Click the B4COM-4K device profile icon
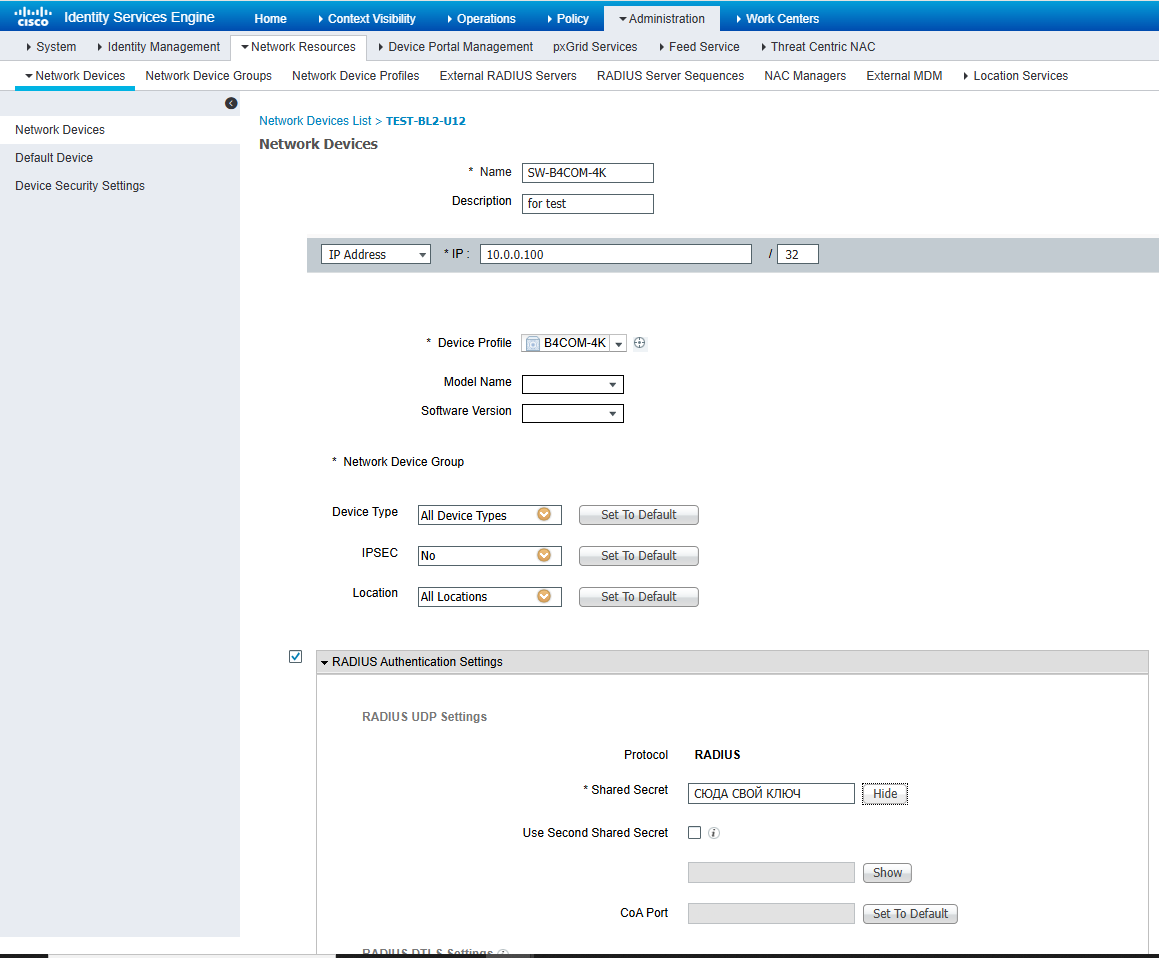The width and height of the screenshot is (1159, 958). tap(533, 343)
